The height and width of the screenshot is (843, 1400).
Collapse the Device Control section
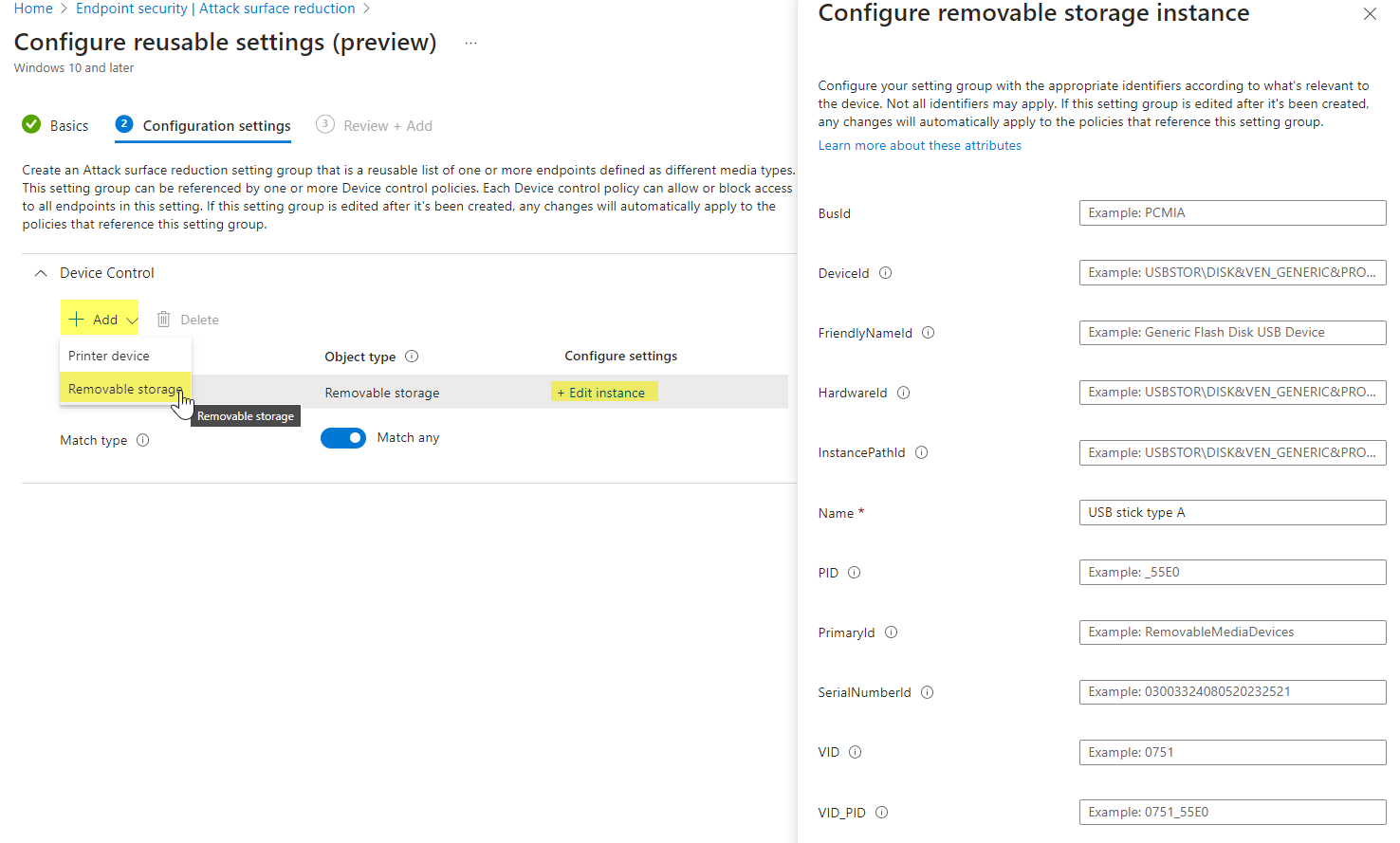40,272
